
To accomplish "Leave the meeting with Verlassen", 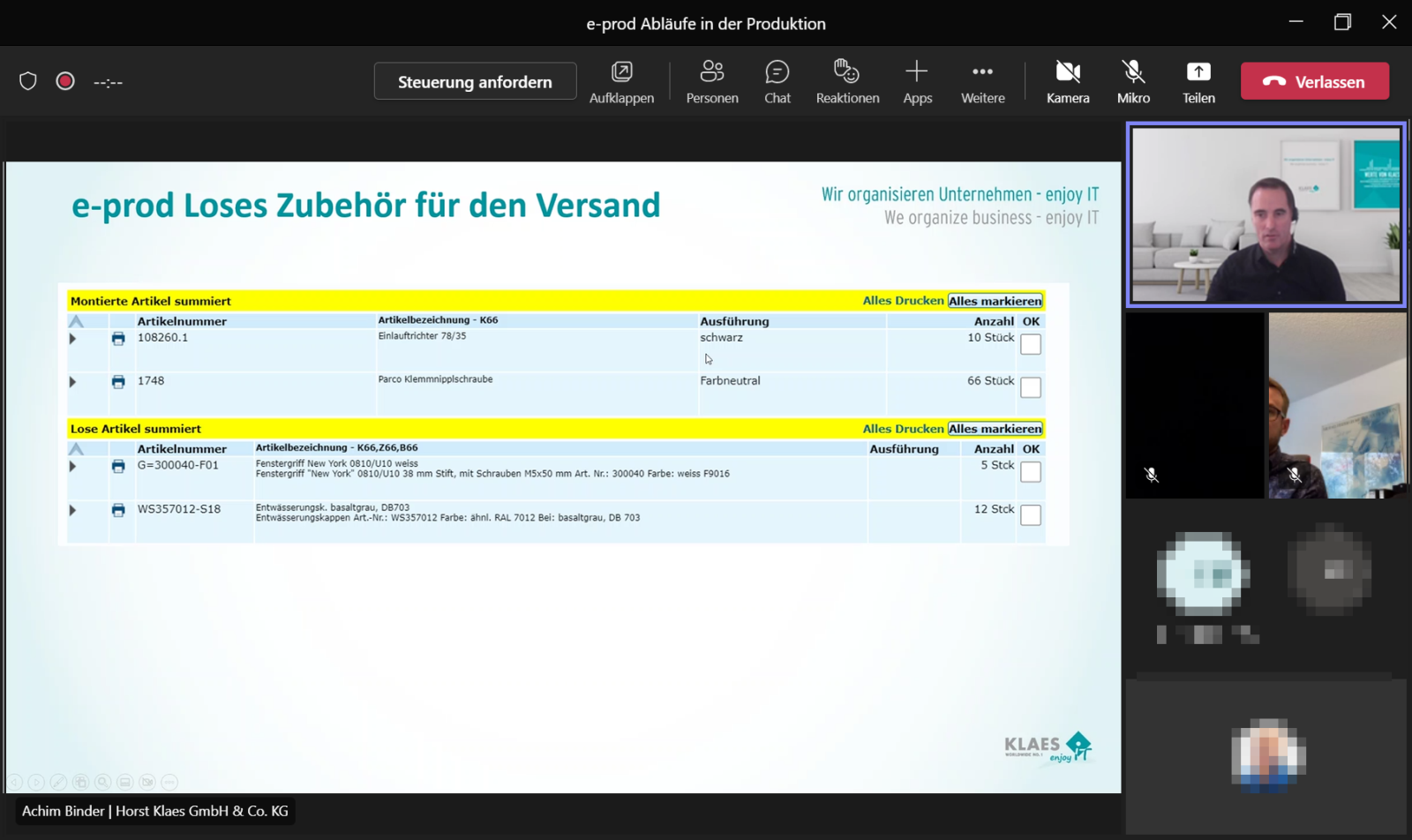I will click(1315, 81).
